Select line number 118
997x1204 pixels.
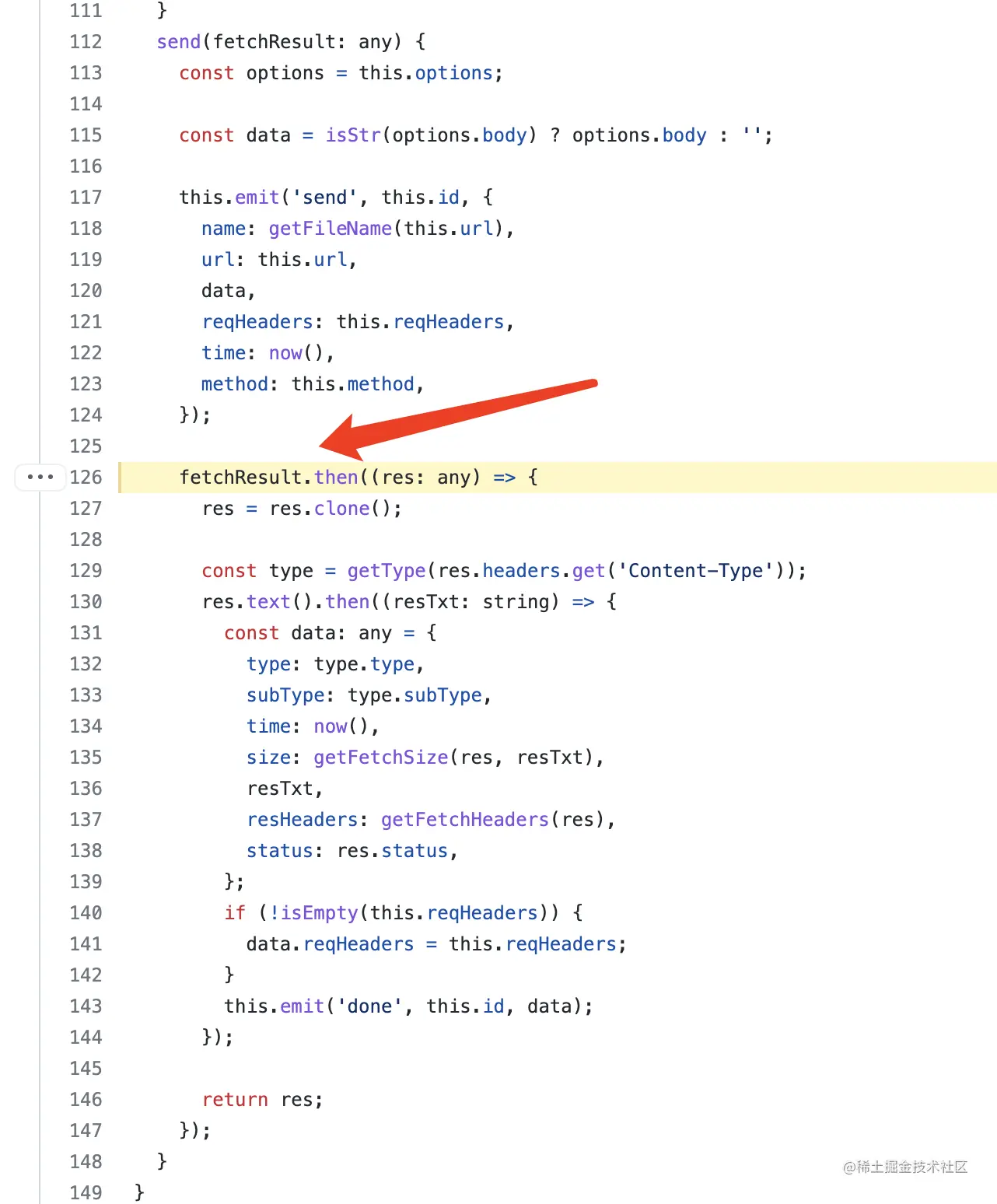point(86,228)
